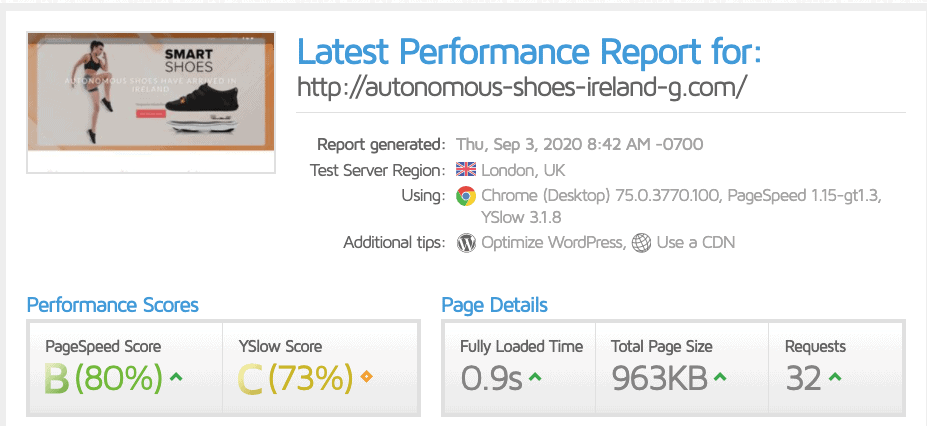The image size is (927, 426).
Task: Click green arrow next to 32 requests
Action: 835,377
